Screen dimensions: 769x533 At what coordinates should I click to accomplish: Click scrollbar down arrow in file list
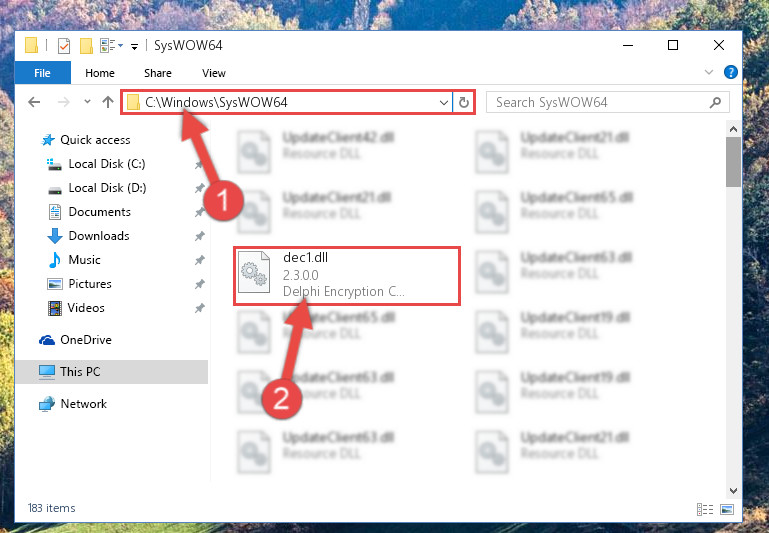[733, 491]
